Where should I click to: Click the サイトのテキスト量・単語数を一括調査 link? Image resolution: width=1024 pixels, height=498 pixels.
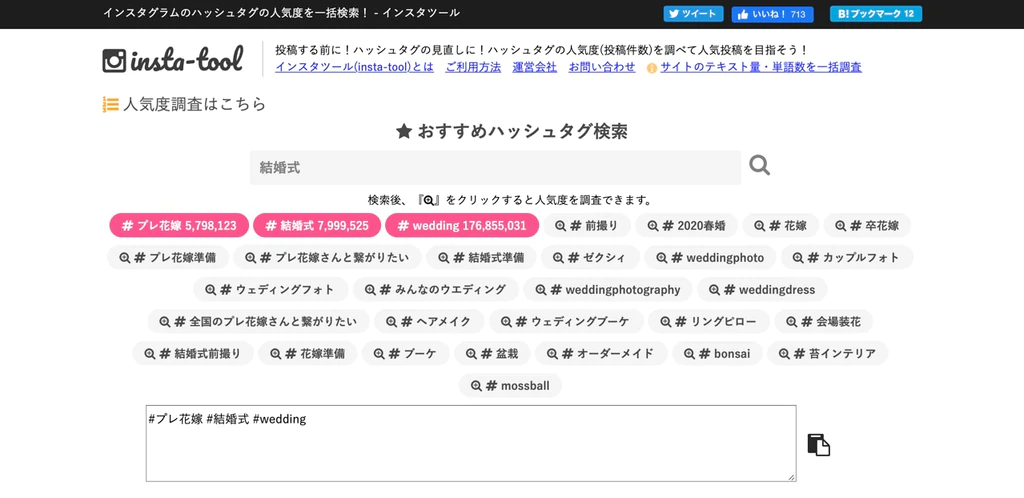pos(760,67)
